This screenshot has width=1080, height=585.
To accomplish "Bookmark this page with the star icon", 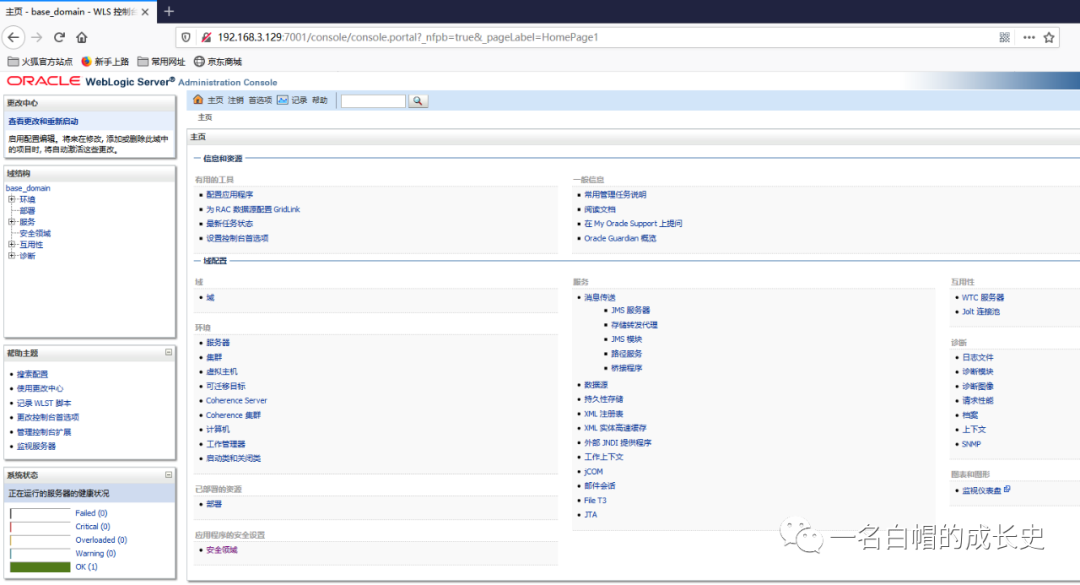I will 1049,37.
